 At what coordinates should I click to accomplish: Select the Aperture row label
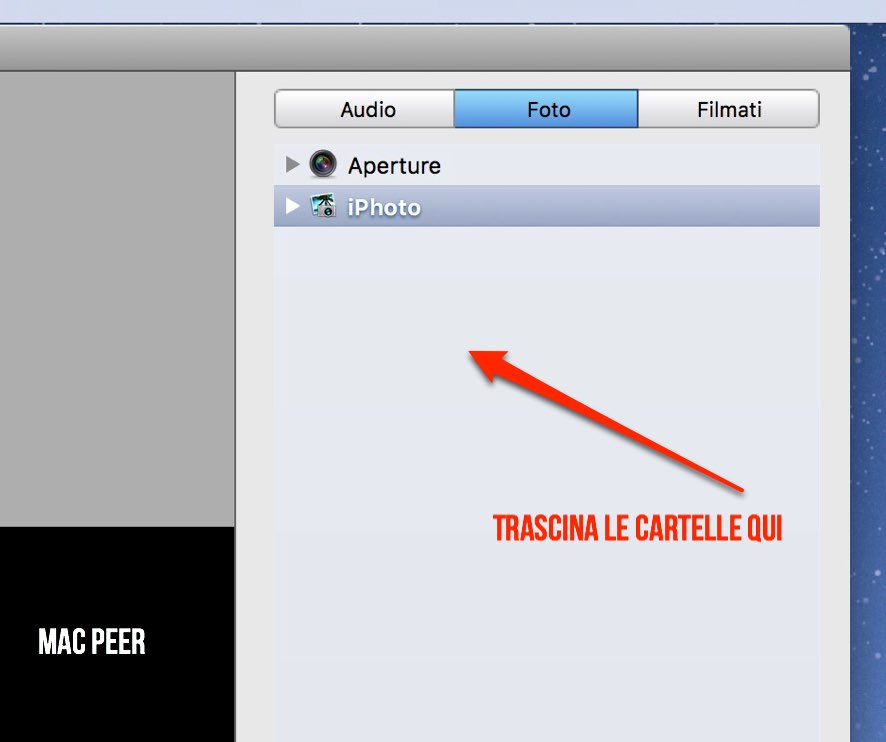point(394,166)
